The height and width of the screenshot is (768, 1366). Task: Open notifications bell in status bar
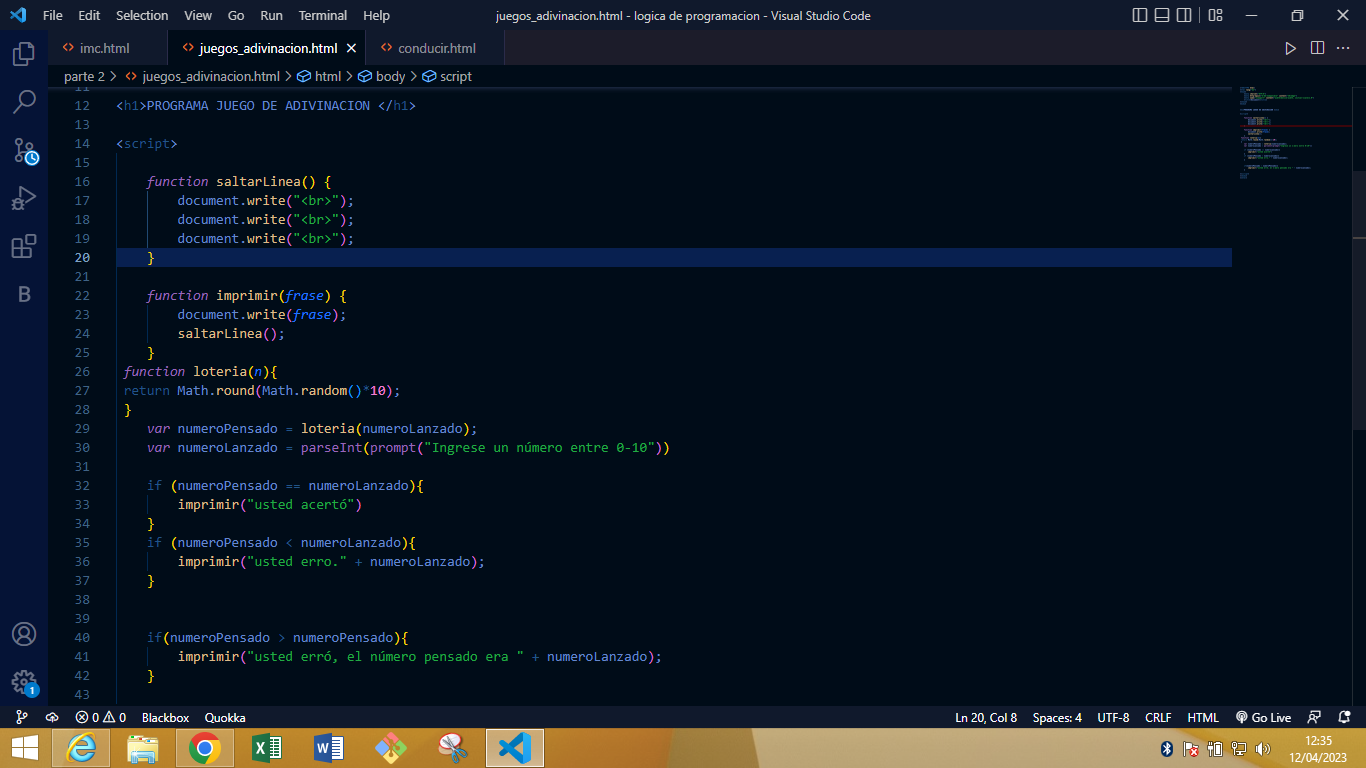(x=1343, y=718)
